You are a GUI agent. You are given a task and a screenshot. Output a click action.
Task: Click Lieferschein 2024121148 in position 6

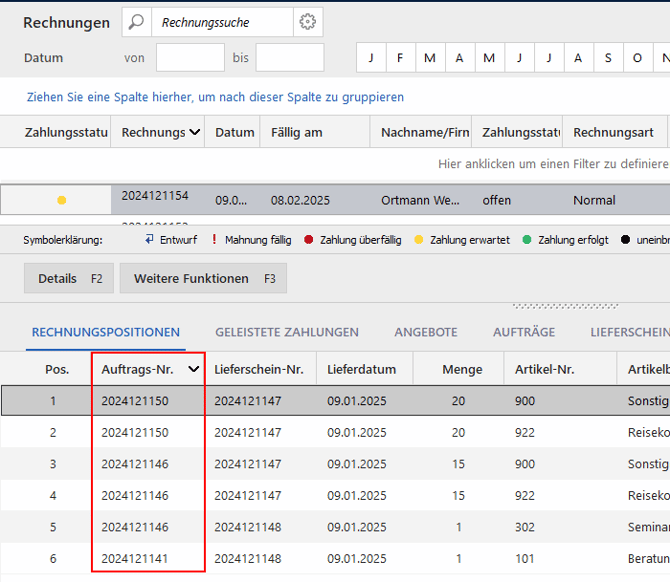point(247,558)
